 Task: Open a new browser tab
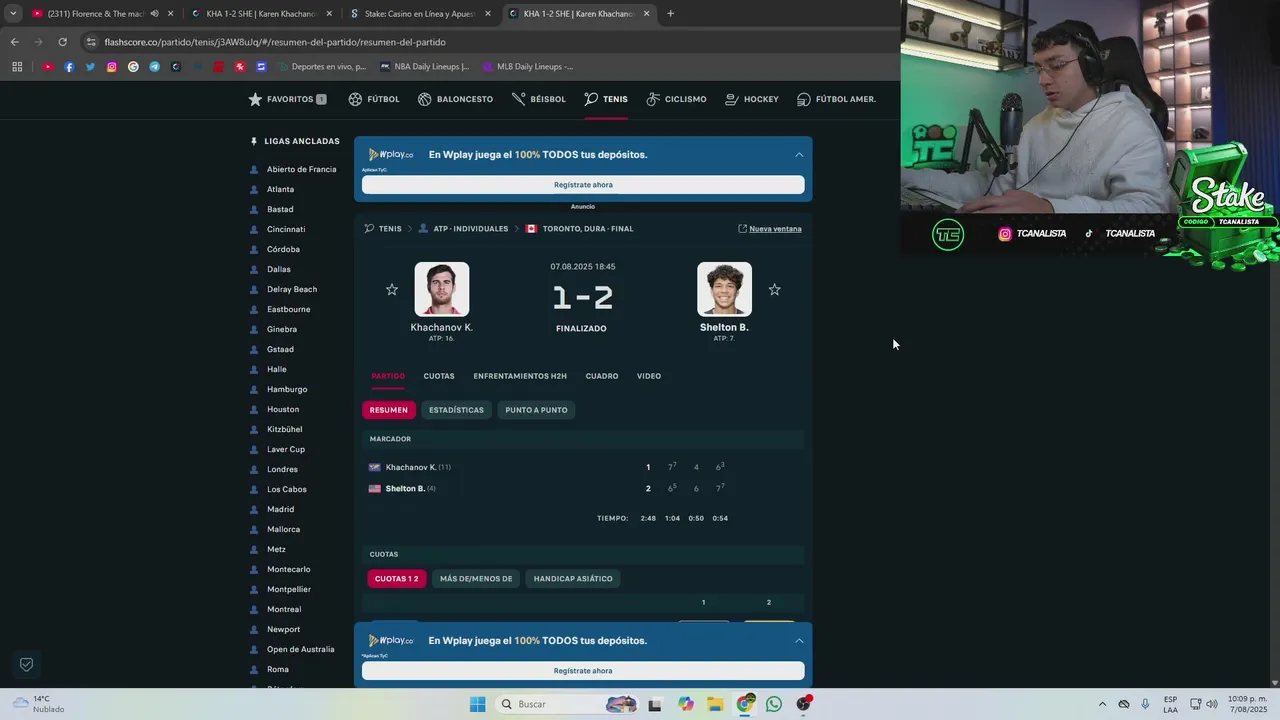(670, 14)
